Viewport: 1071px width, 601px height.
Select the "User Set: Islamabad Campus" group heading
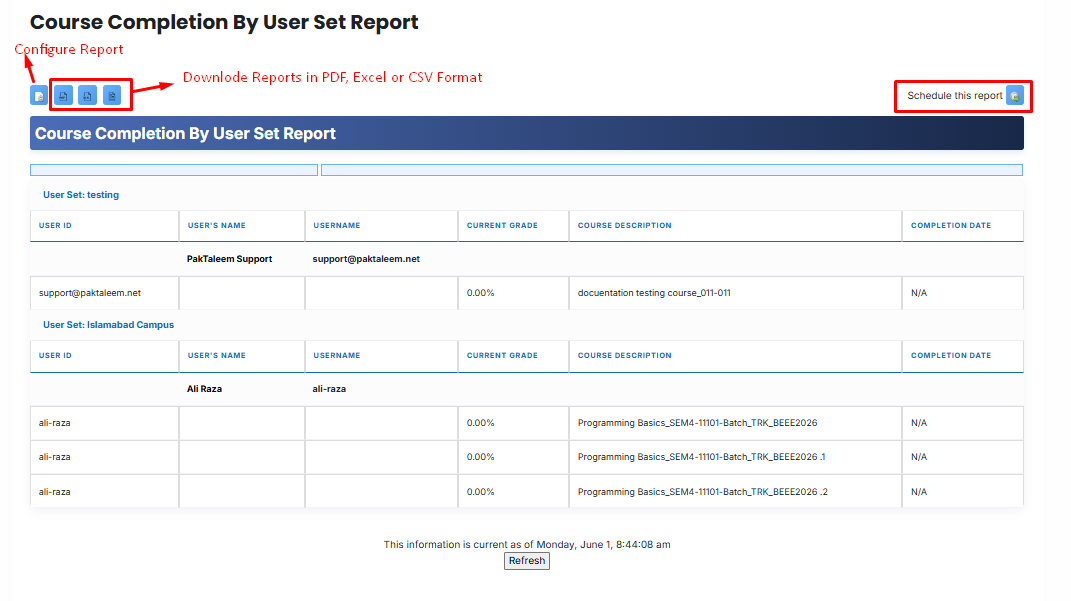point(109,325)
